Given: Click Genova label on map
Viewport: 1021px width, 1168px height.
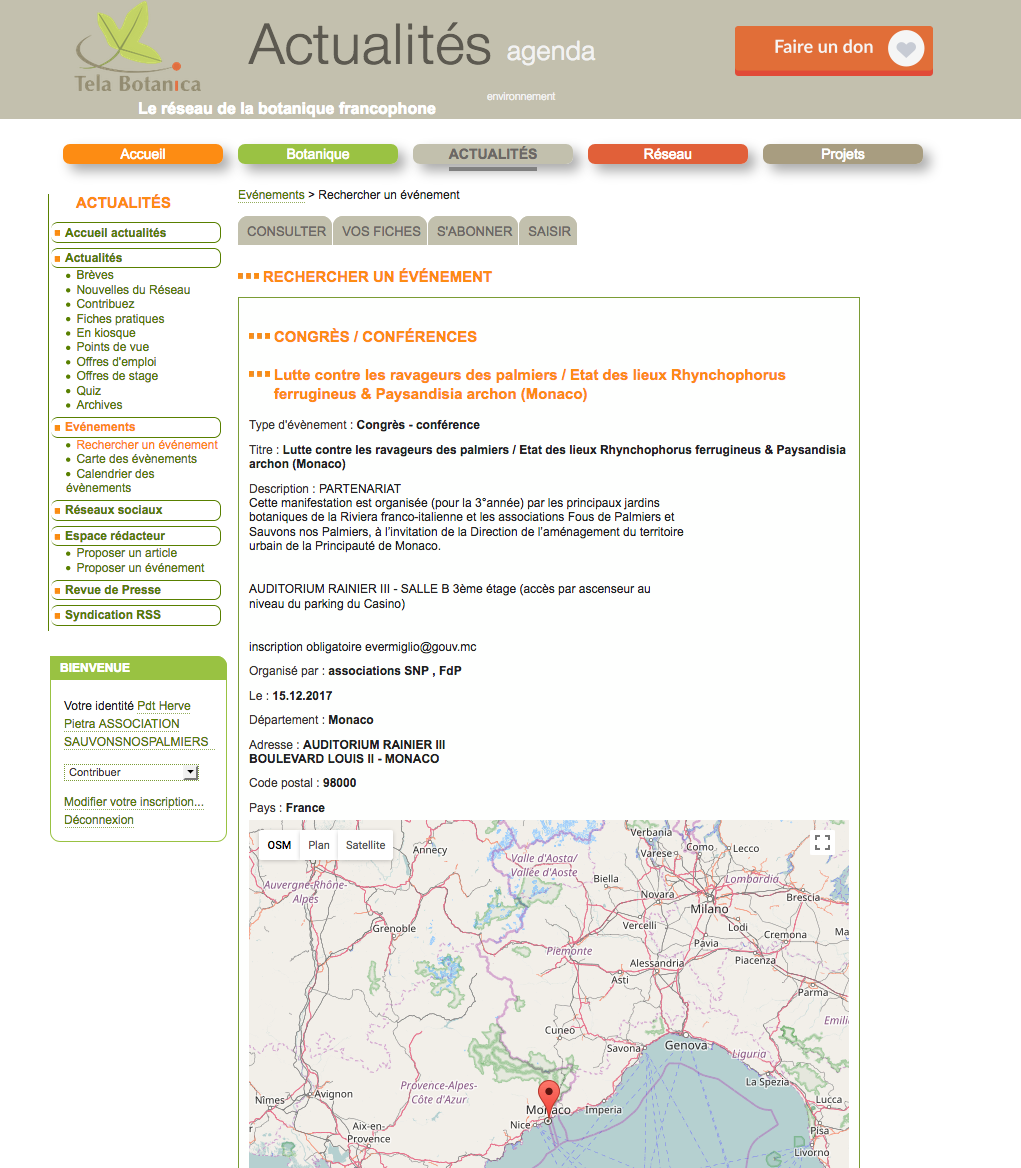Looking at the screenshot, I should click(686, 1045).
